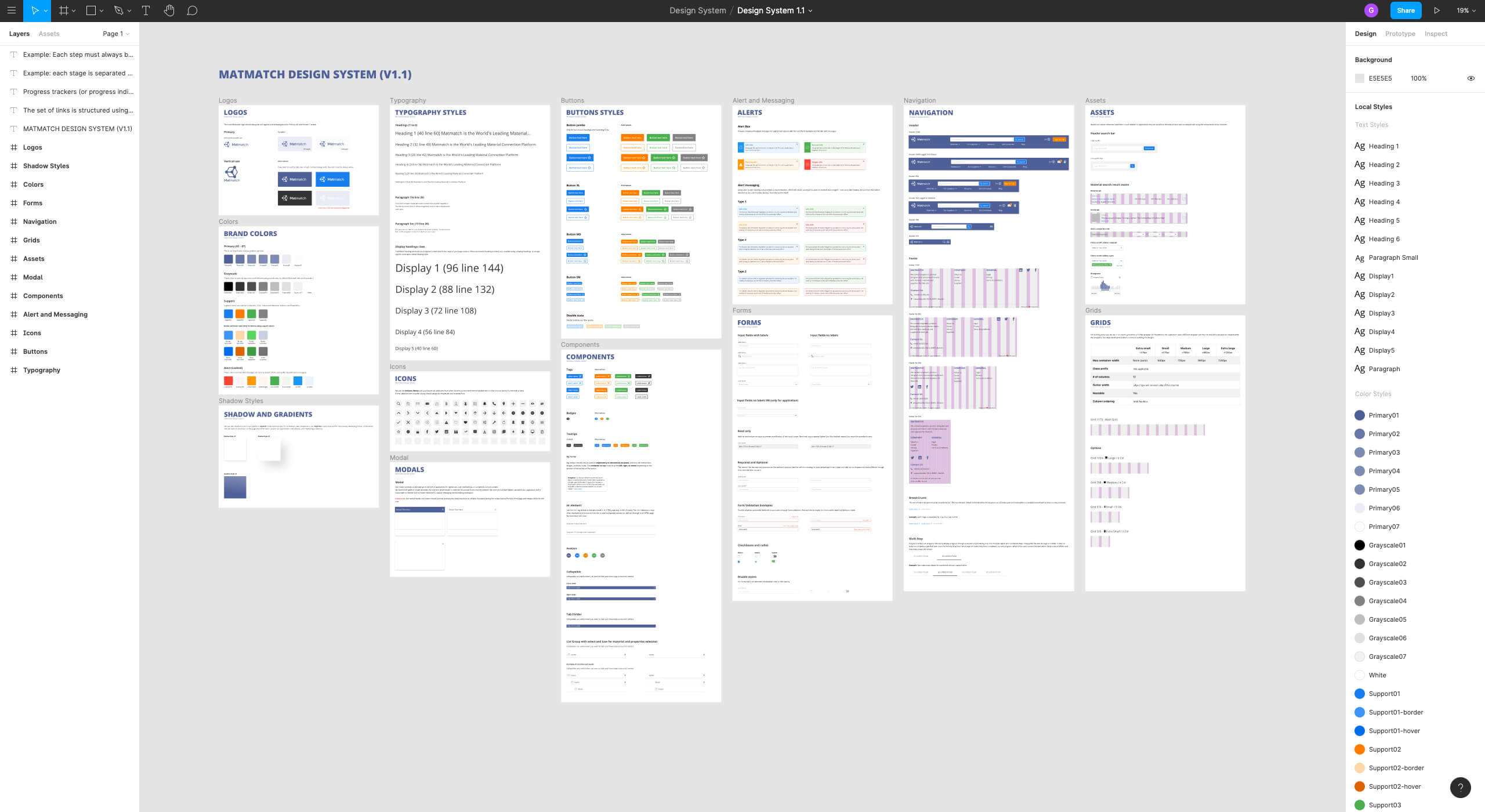Select the Comment tool

click(x=192, y=10)
